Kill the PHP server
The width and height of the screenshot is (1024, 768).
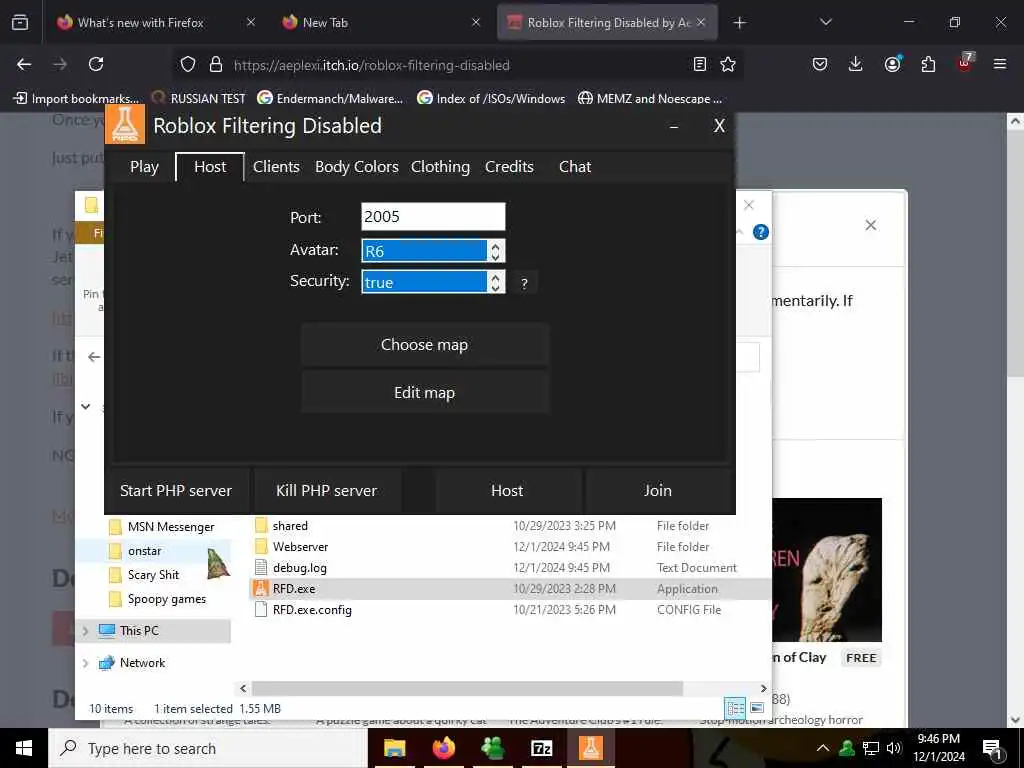click(327, 490)
